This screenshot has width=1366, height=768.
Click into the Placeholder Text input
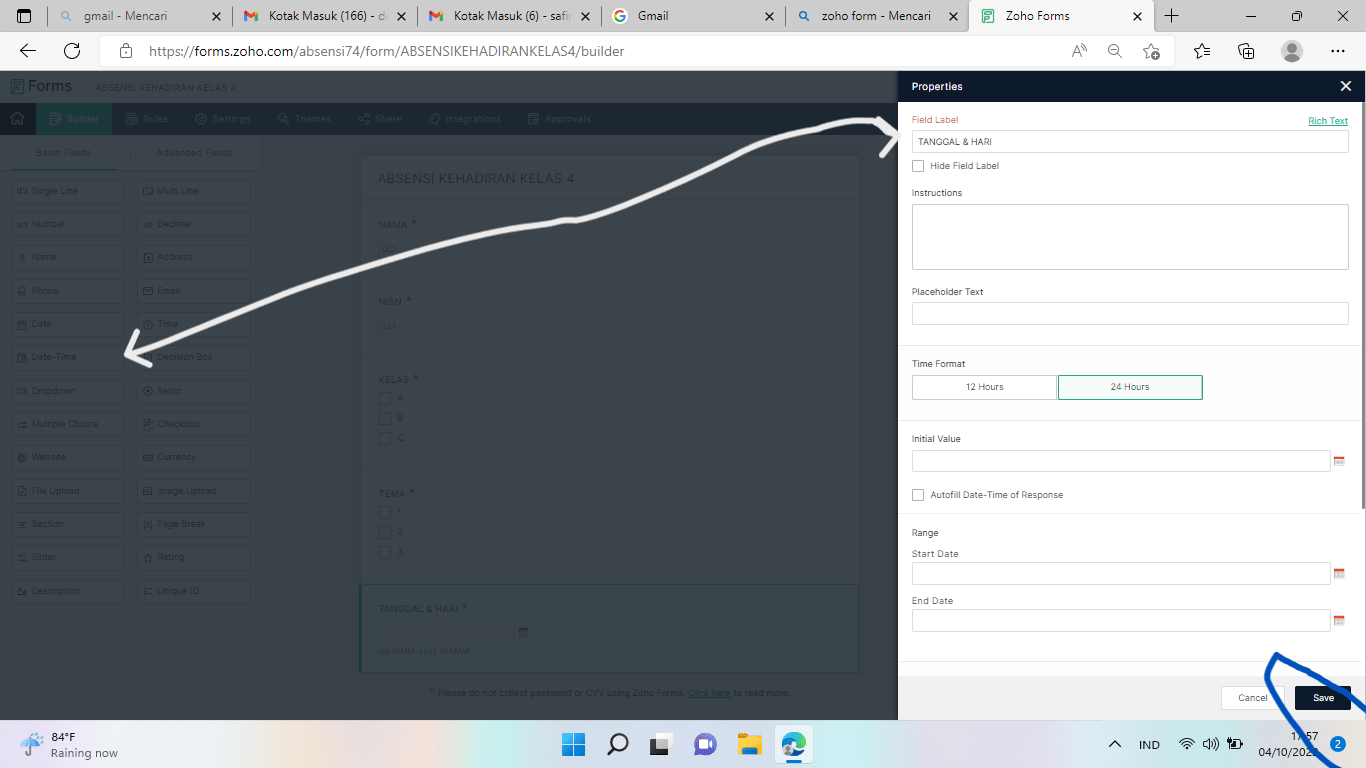1130,314
